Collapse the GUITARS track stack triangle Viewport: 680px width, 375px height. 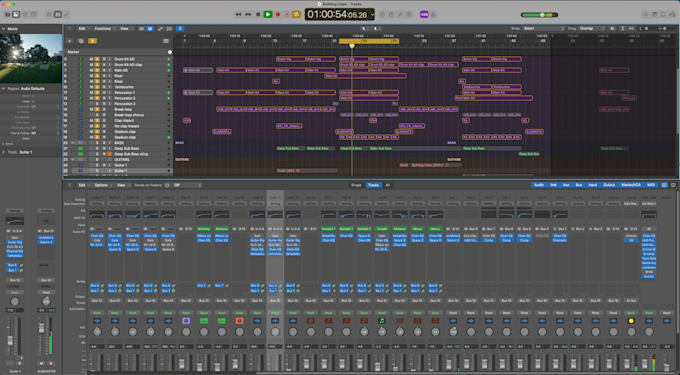click(72, 160)
